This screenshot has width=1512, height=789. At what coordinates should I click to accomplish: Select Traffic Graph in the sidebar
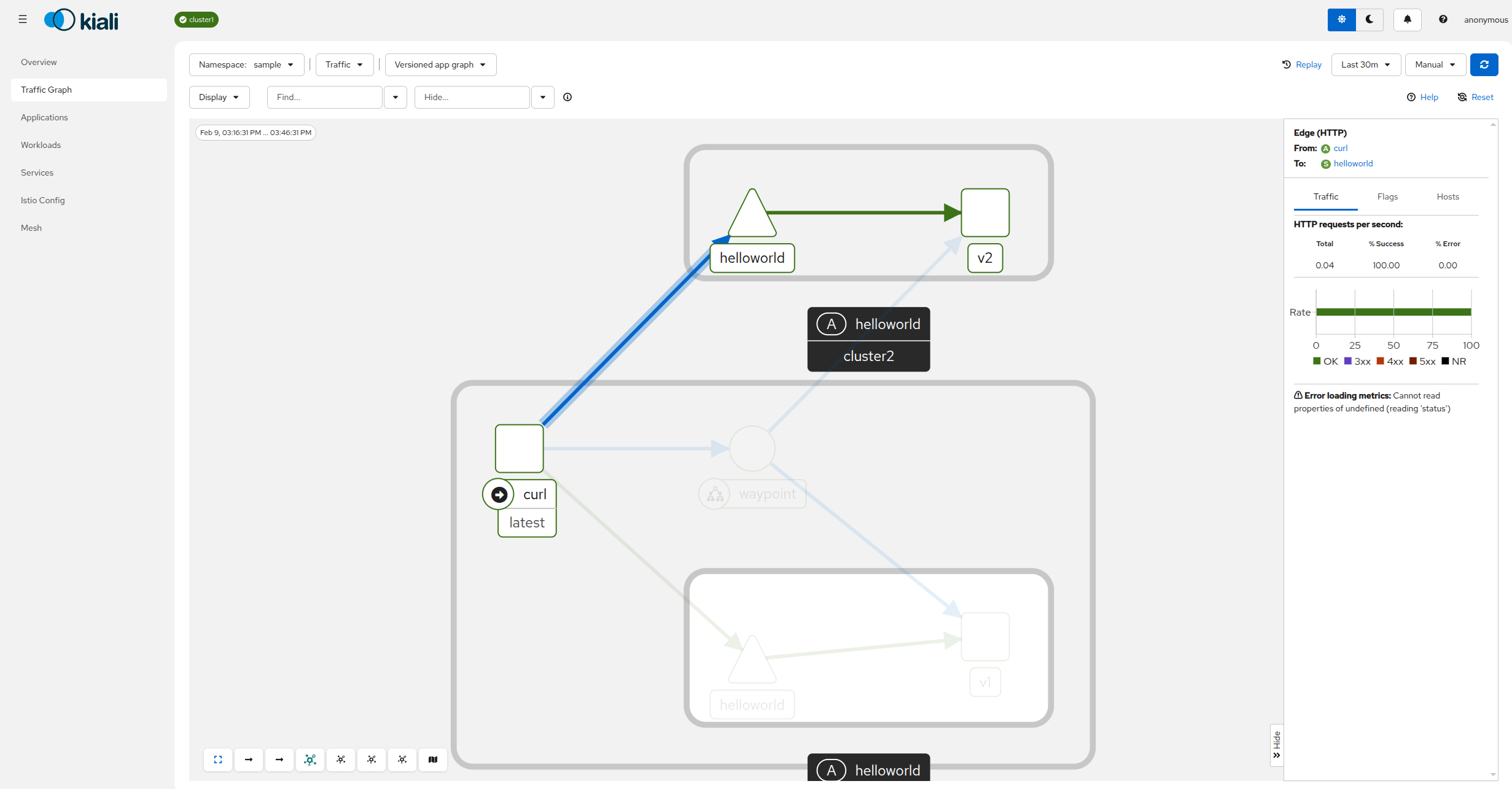click(x=46, y=89)
